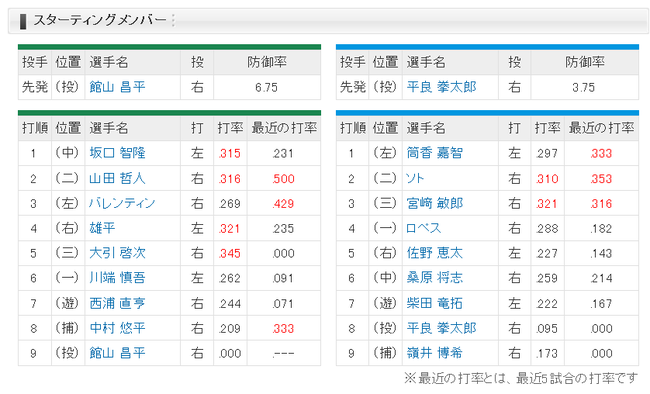This screenshot has width=650, height=394.
Task: Click 山田 哲人's .500 recent average
Action: 284,179
